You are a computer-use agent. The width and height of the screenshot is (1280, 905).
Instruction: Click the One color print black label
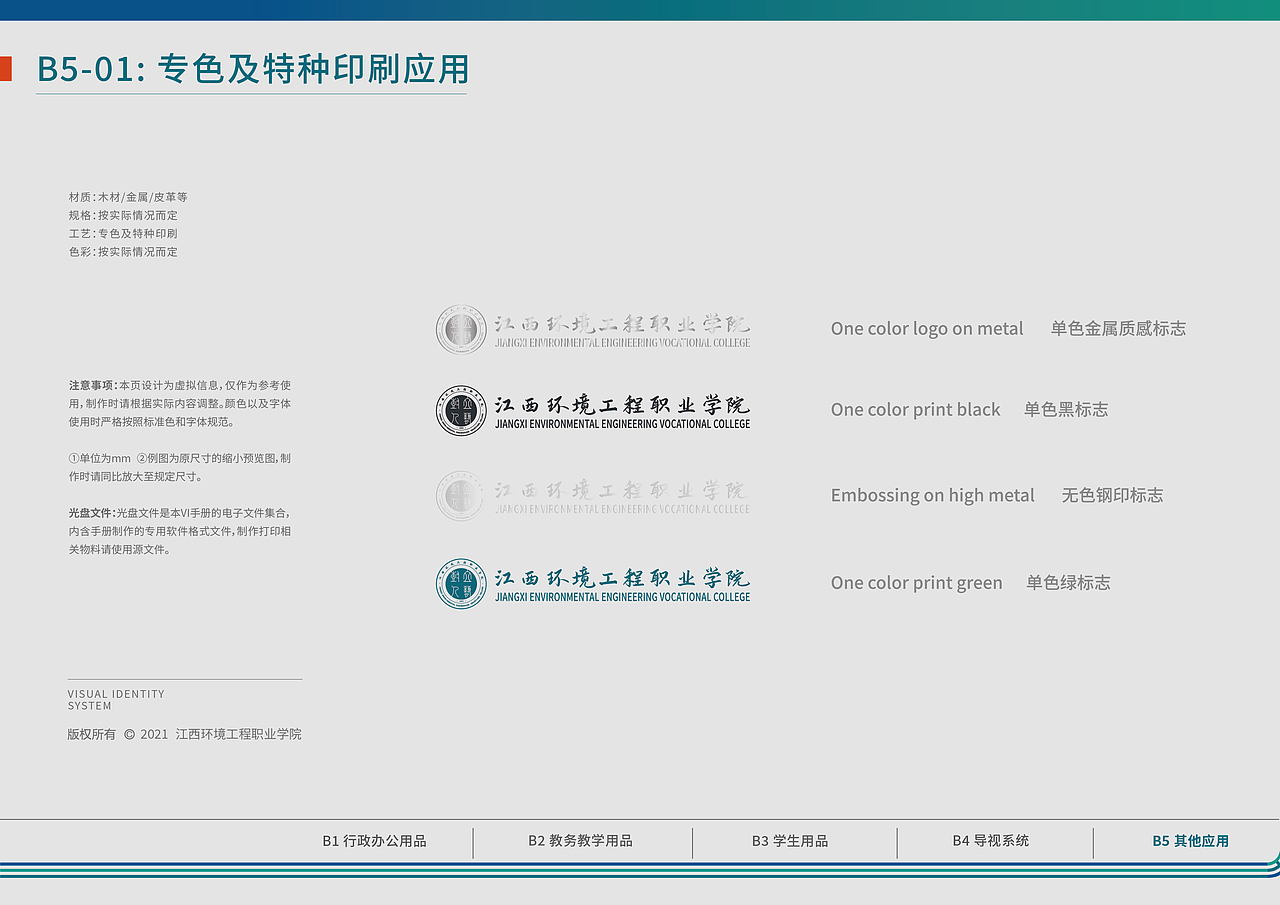pos(915,409)
